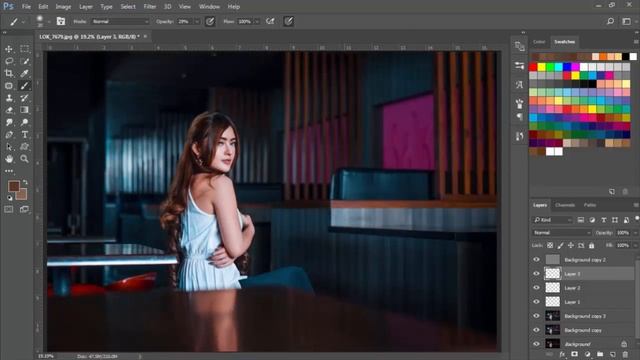Add a layer mask
The width and height of the screenshot is (640, 360).
pyautogui.click(x=575, y=354)
